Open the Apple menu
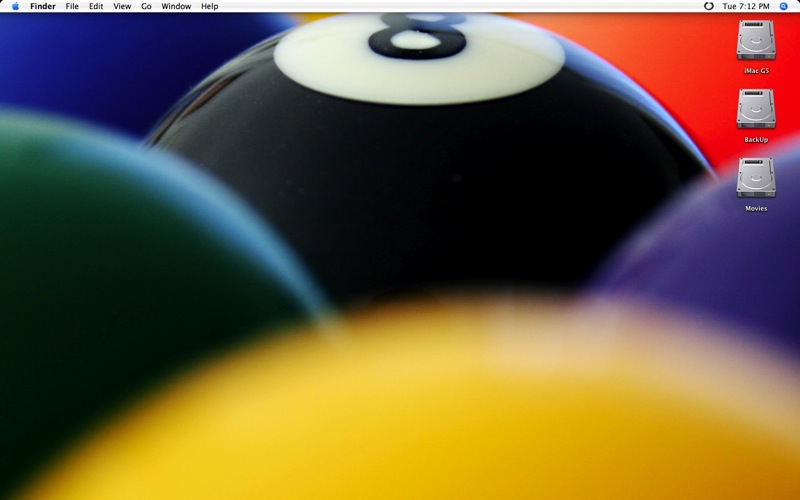The image size is (800, 500). [x=15, y=6]
